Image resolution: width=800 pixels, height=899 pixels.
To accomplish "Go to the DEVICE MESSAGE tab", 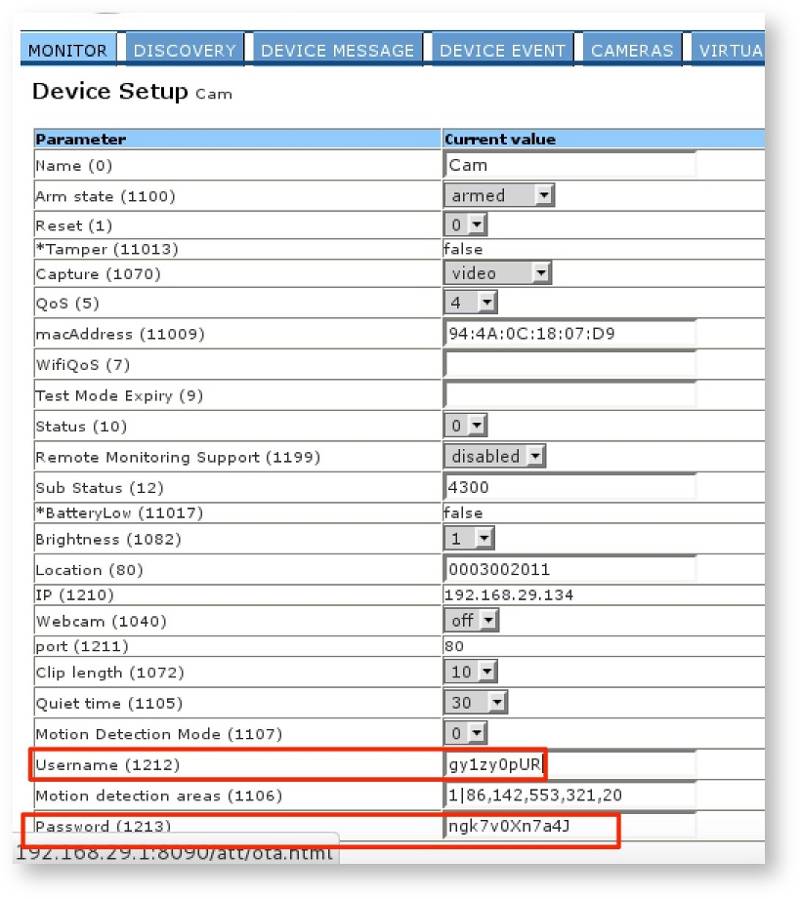I will click(x=337, y=50).
